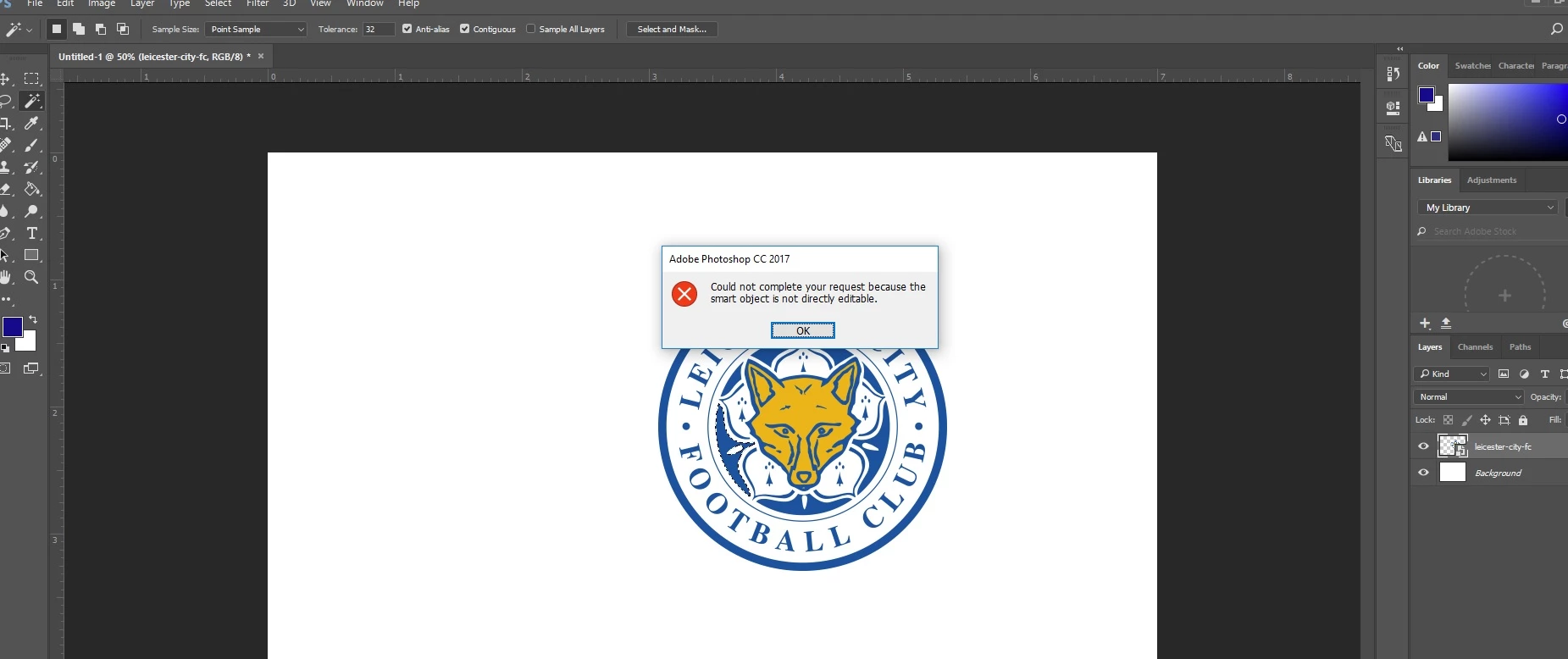
Task: Select the Horizontal Type tool
Action: [x=32, y=233]
